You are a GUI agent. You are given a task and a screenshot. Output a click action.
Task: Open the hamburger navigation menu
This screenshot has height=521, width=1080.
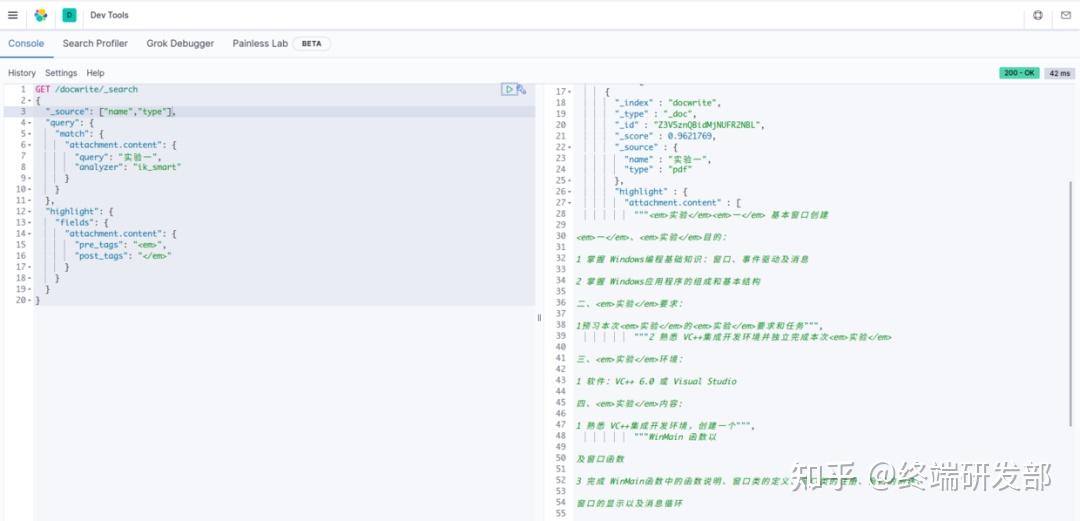(13, 15)
